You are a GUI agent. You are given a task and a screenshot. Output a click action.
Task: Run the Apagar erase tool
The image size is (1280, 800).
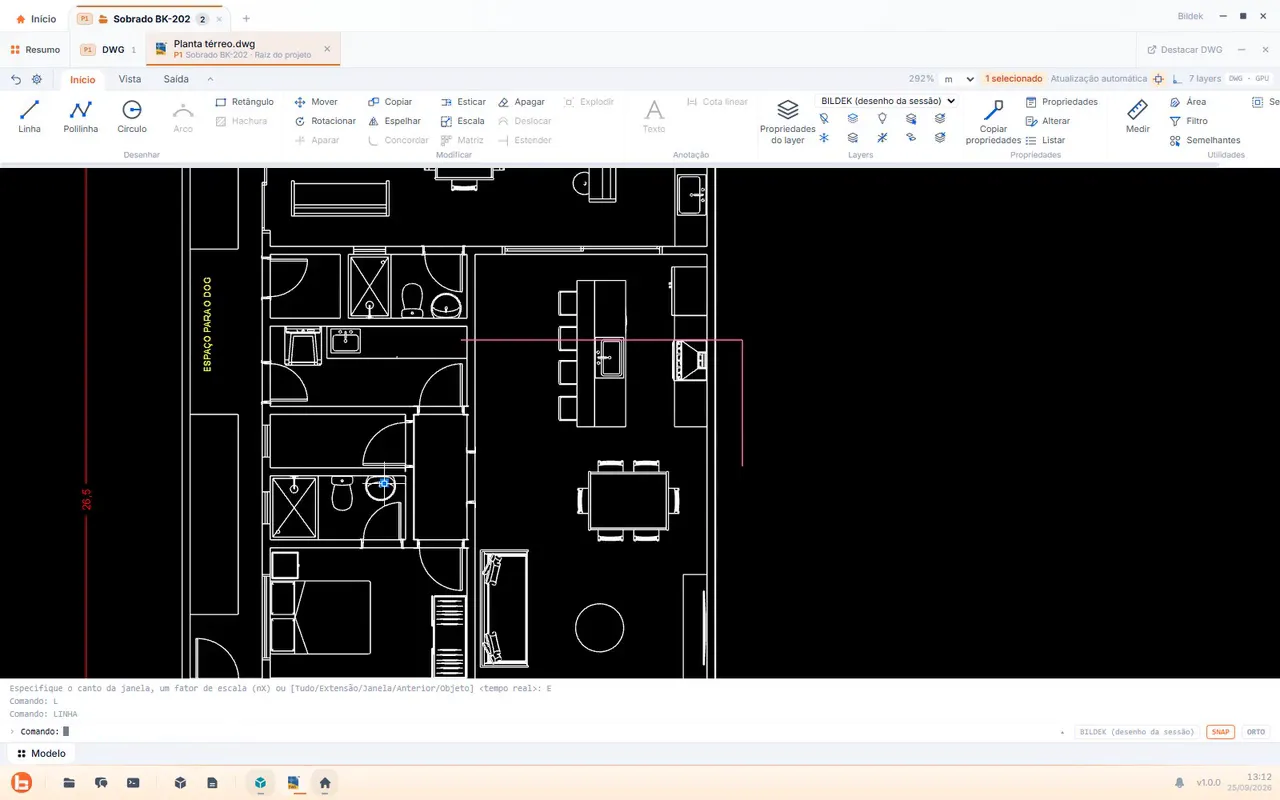tap(521, 102)
